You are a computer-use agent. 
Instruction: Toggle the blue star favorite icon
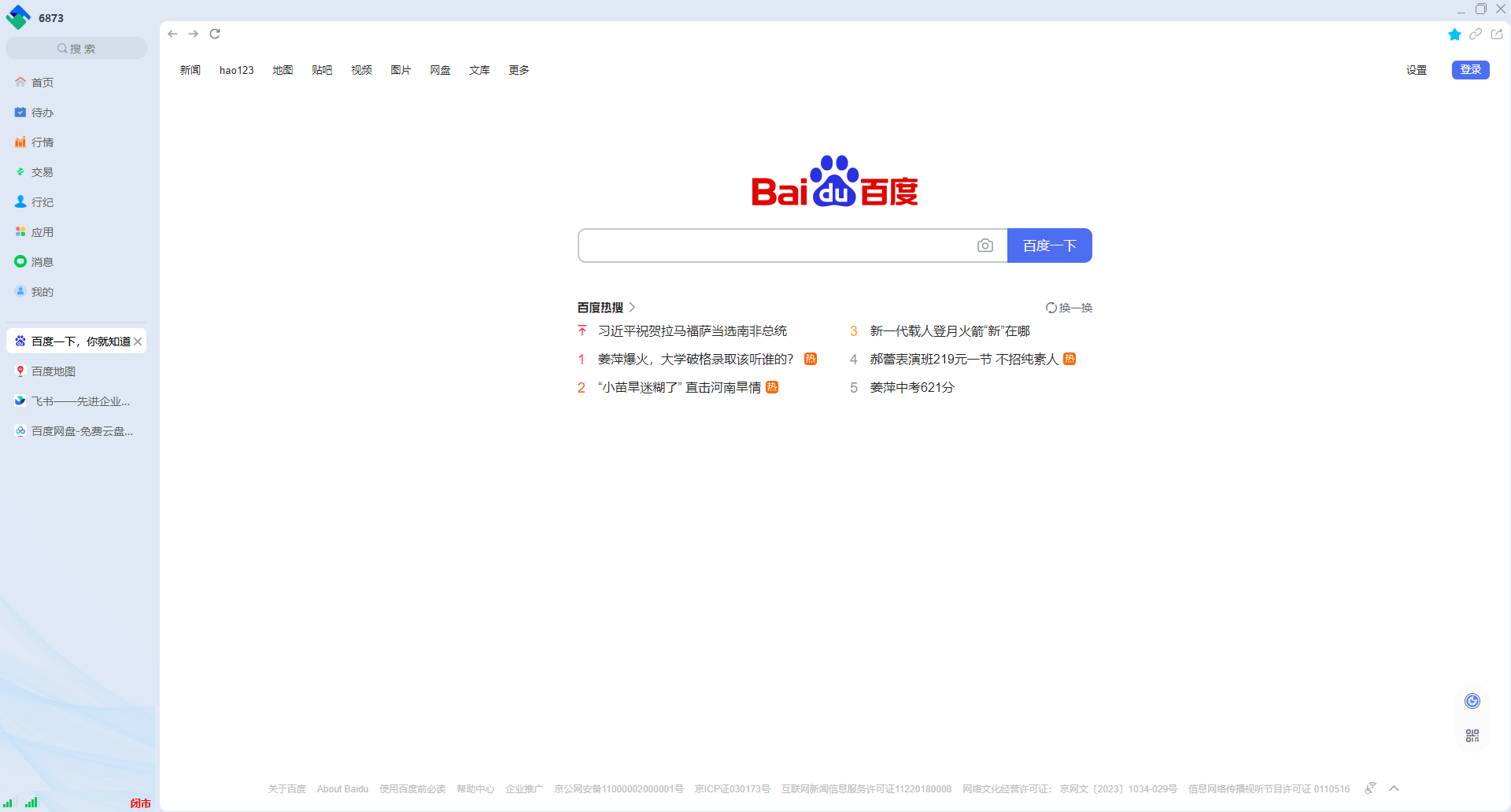(1454, 34)
